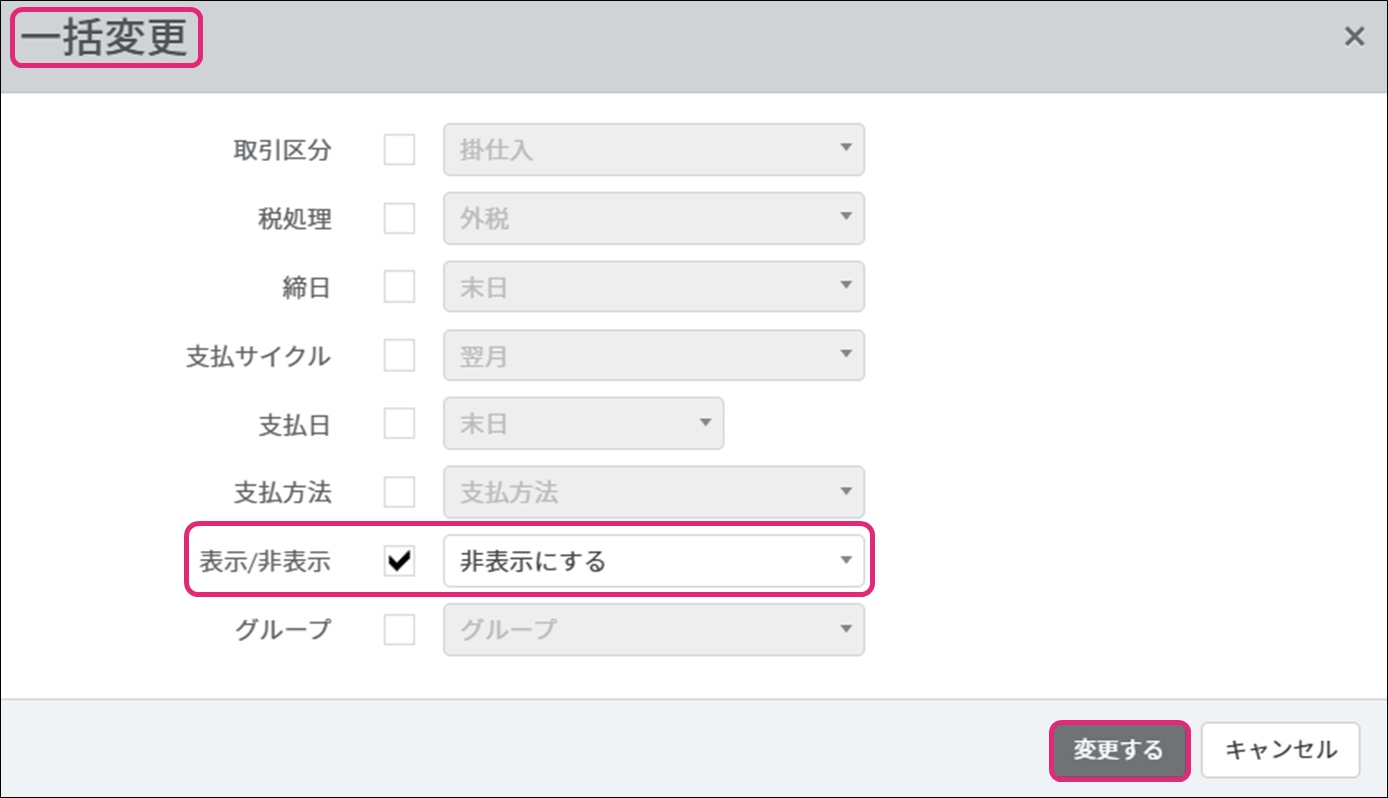Screen dimensions: 1388x798
Task: Check the 締日 checkbox
Action: click(399, 288)
